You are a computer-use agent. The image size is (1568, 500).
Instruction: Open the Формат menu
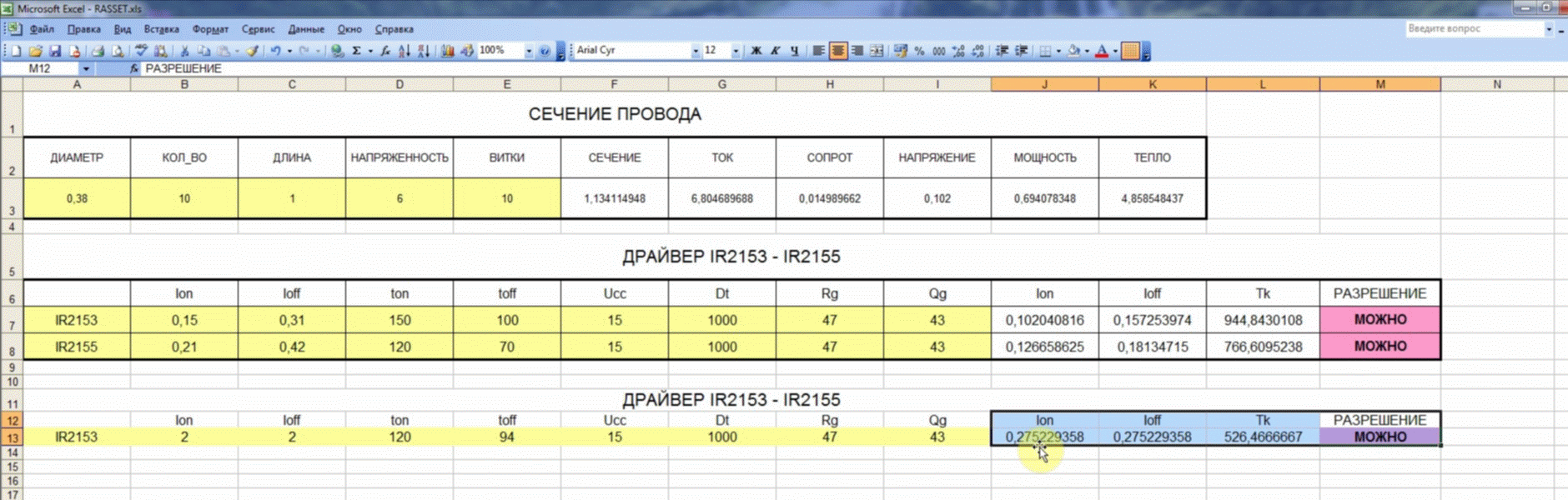[x=210, y=29]
